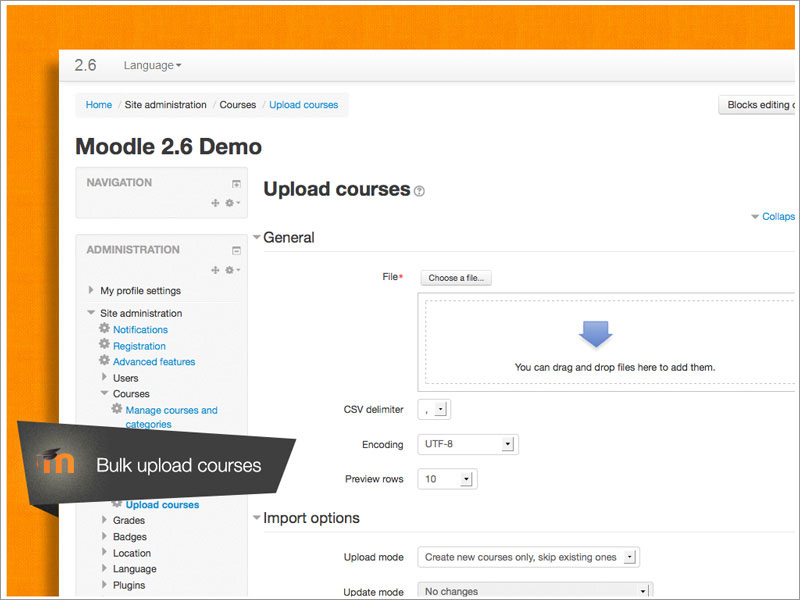Viewport: 800px width, 600px height.
Task: Click the Home breadcrumb link
Action: [x=99, y=105]
